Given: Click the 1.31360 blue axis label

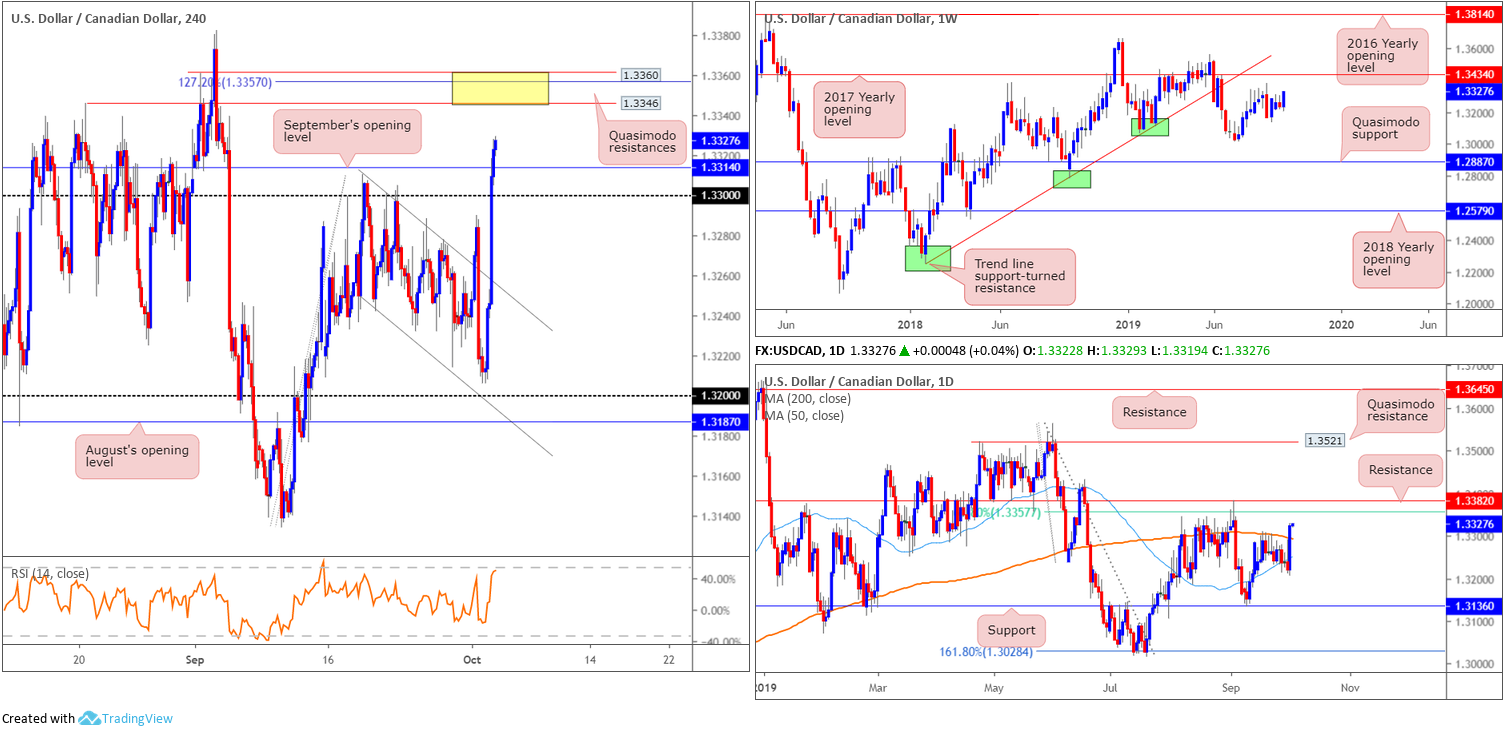Looking at the screenshot, I should (x=1475, y=605).
